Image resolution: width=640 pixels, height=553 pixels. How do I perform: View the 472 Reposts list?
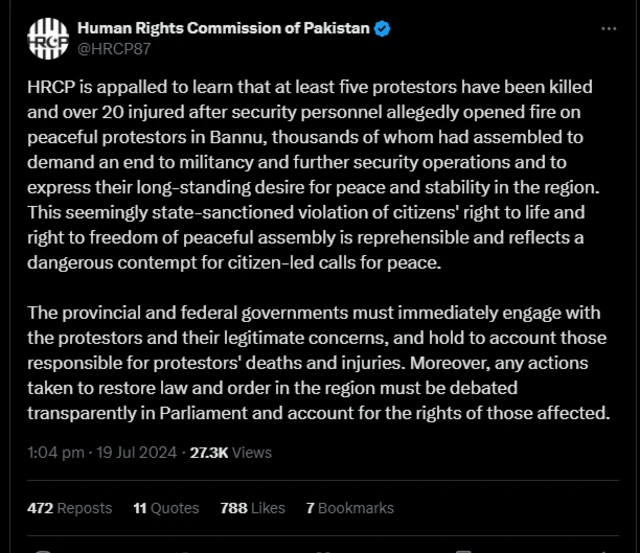click(x=70, y=508)
